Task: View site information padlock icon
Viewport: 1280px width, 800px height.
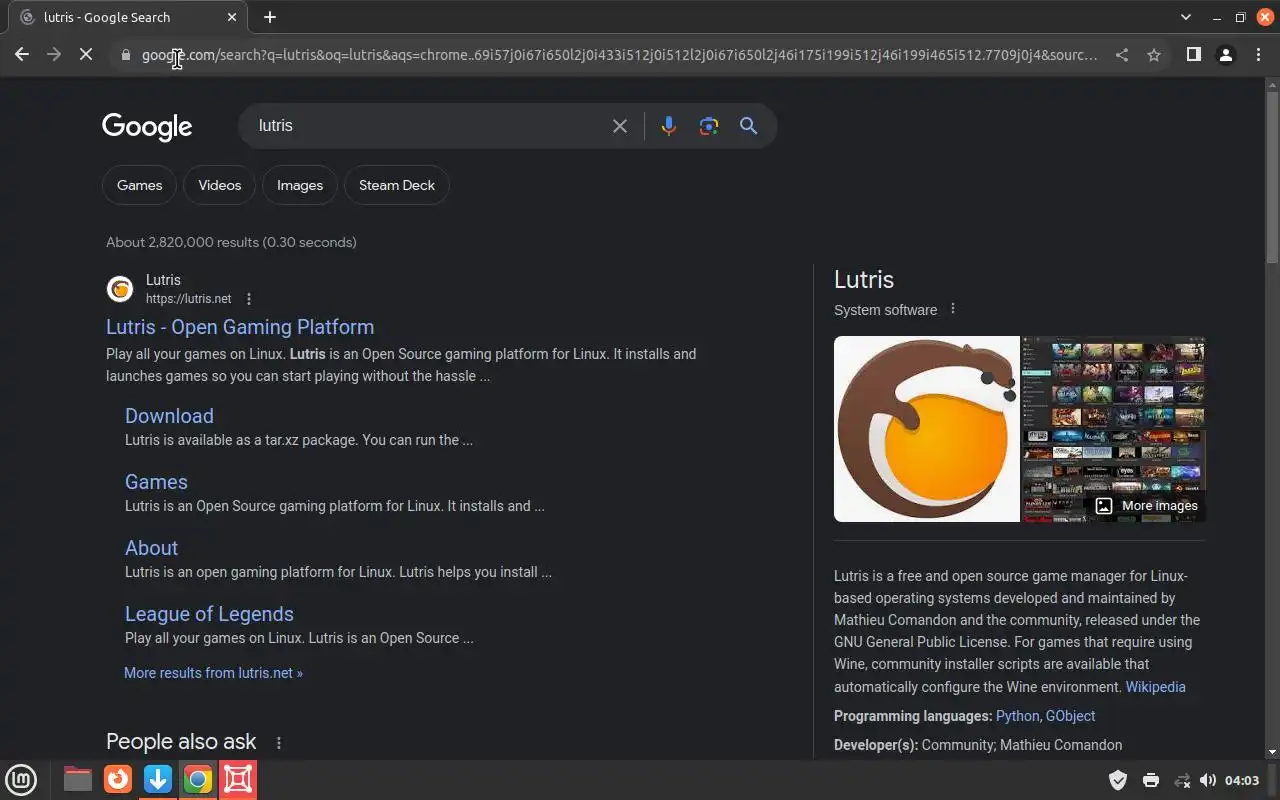Action: (125, 55)
